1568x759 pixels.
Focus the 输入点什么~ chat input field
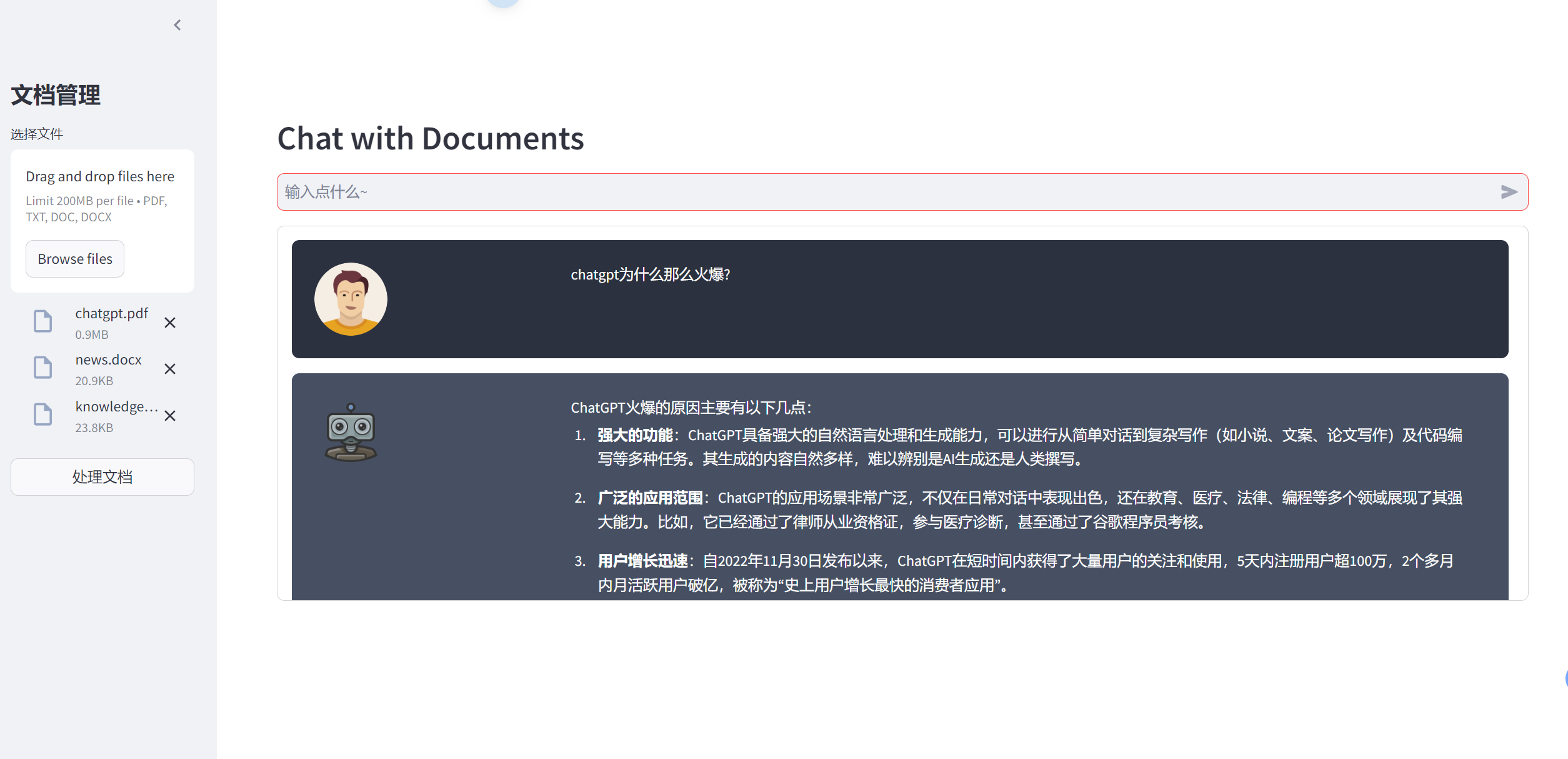point(887,192)
